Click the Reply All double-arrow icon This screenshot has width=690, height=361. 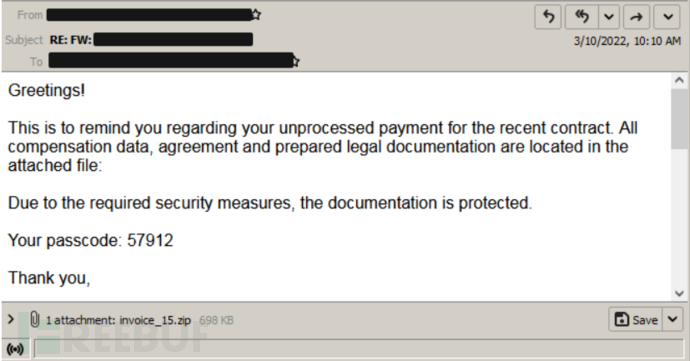point(582,17)
